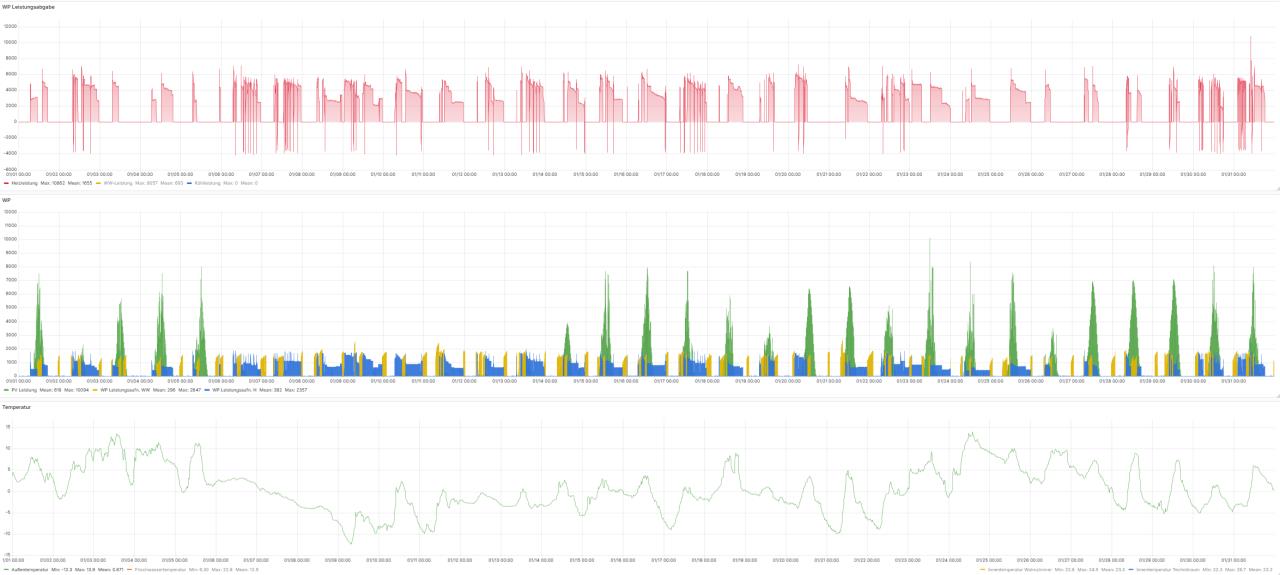
Task: Open the Temperatur panel title menu
Action: pyautogui.click(x=16, y=408)
